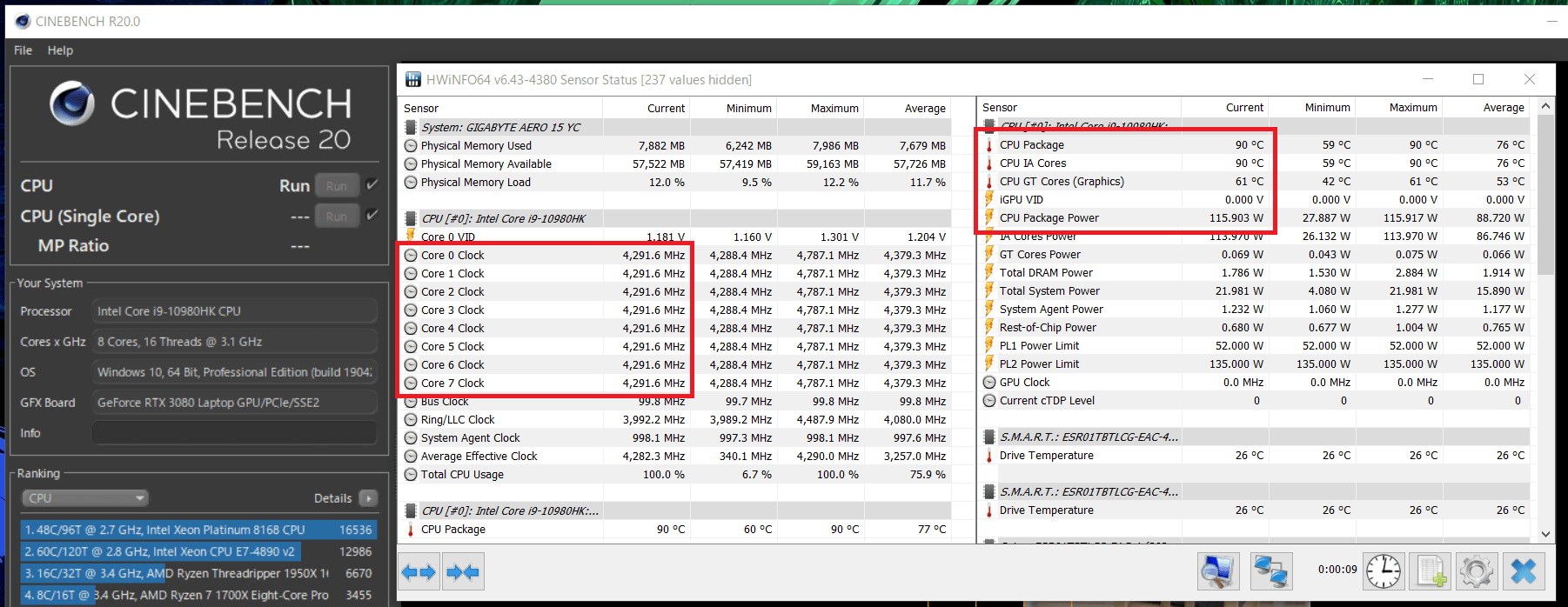This screenshot has width=1568, height=607.
Task: Reset the HWiNFO clock timer icon
Action: (1384, 571)
